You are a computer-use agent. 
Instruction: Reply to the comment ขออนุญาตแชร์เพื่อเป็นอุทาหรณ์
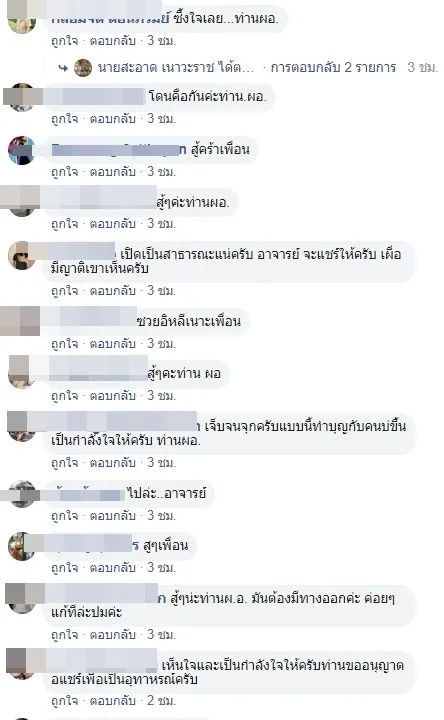[112, 701]
